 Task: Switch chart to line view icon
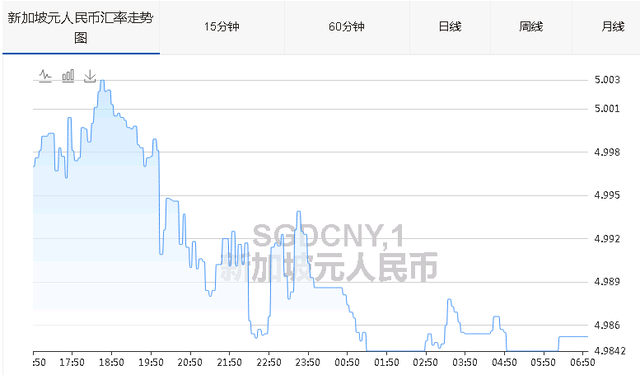click(x=45, y=76)
